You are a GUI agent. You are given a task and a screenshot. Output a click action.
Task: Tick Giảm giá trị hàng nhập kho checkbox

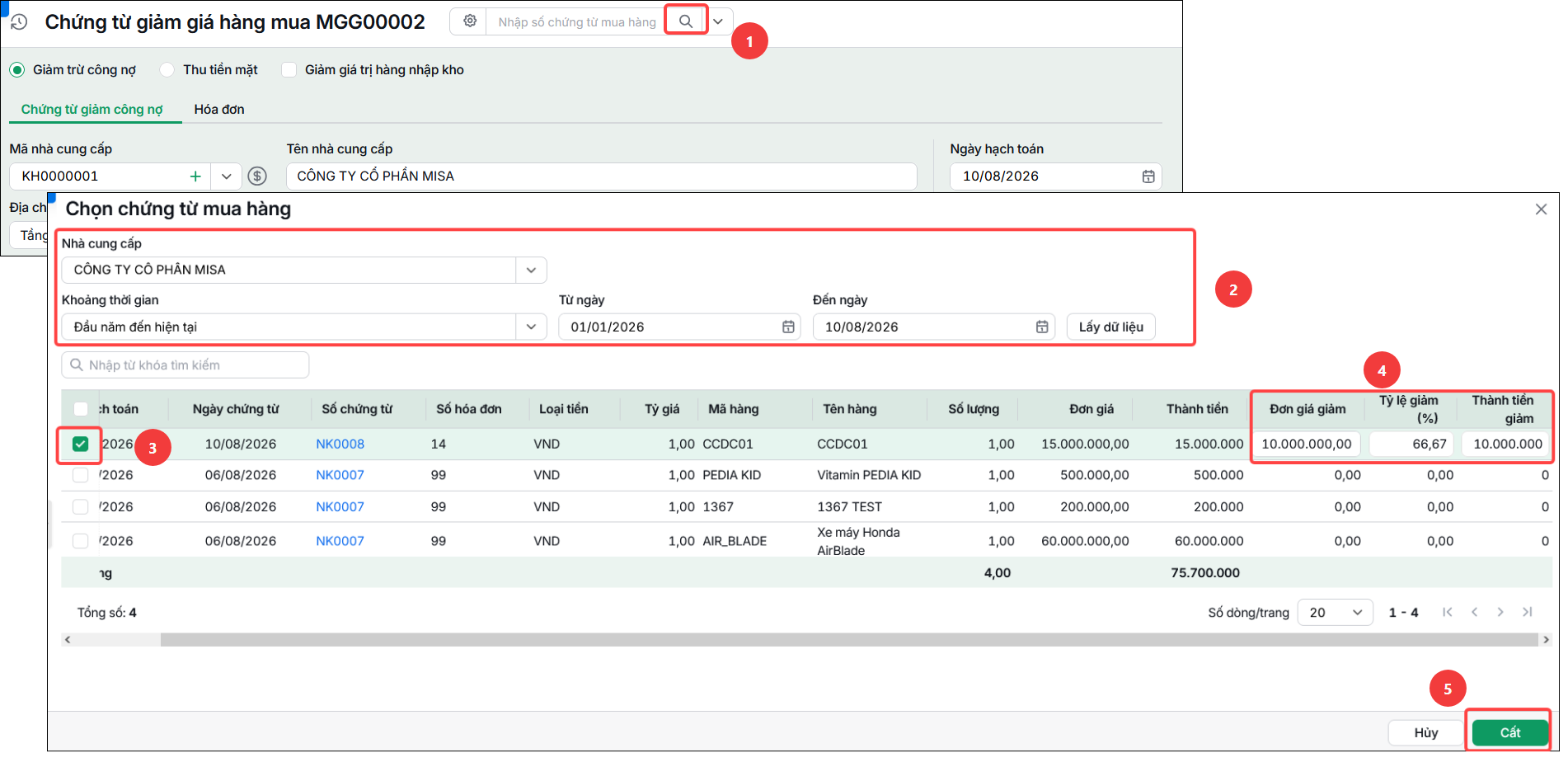click(x=289, y=70)
